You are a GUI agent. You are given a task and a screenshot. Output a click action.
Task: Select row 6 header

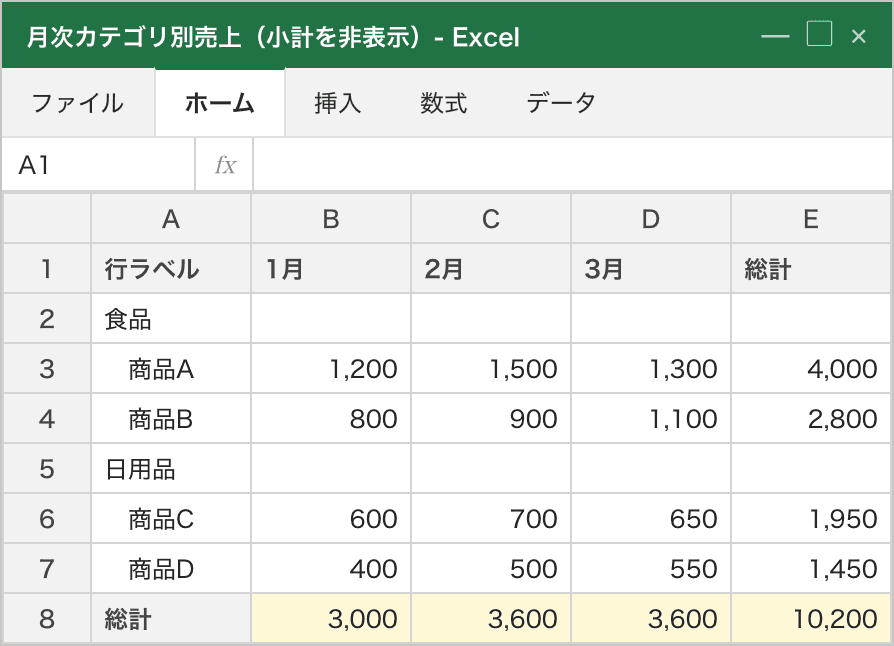click(47, 519)
